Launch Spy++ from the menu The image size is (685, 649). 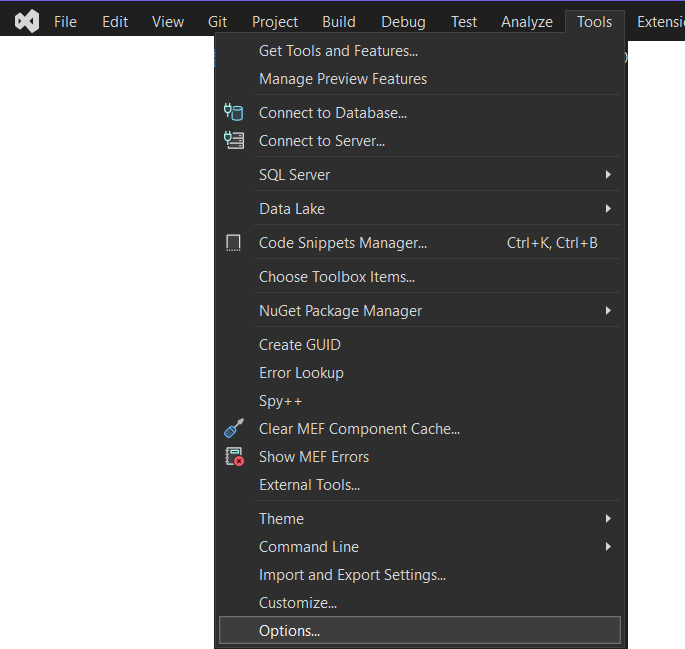[x=419, y=400]
